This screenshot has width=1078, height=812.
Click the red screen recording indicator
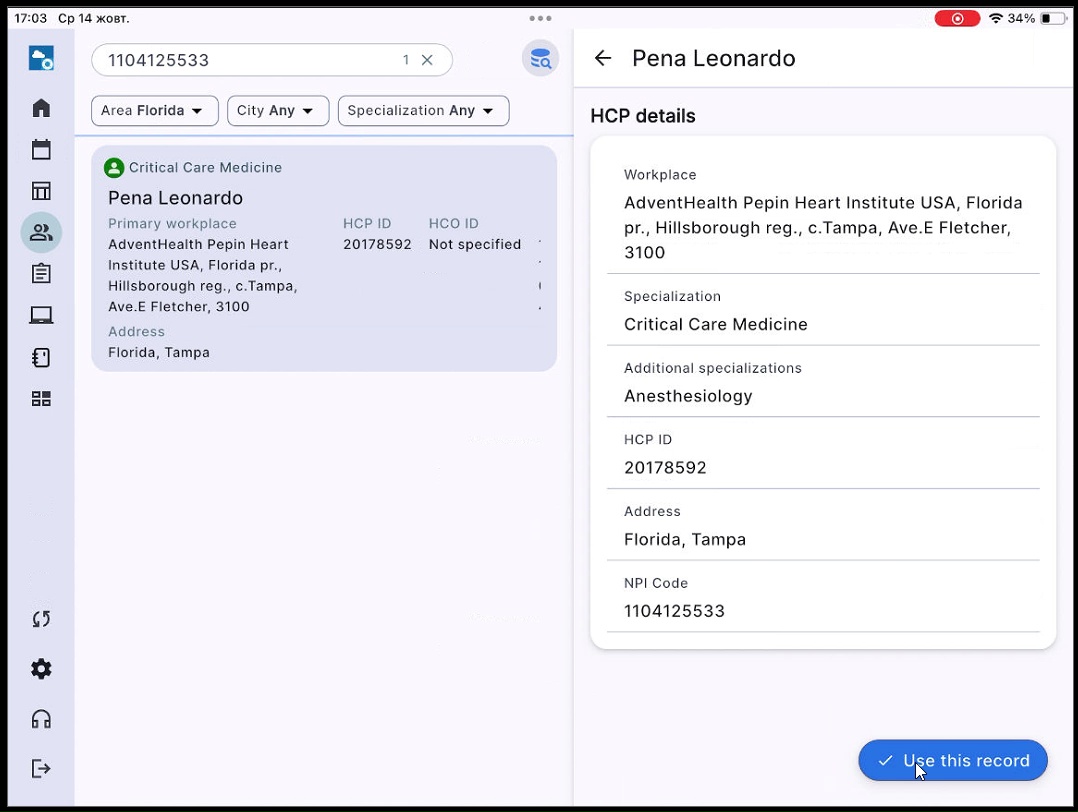[x=957, y=19]
